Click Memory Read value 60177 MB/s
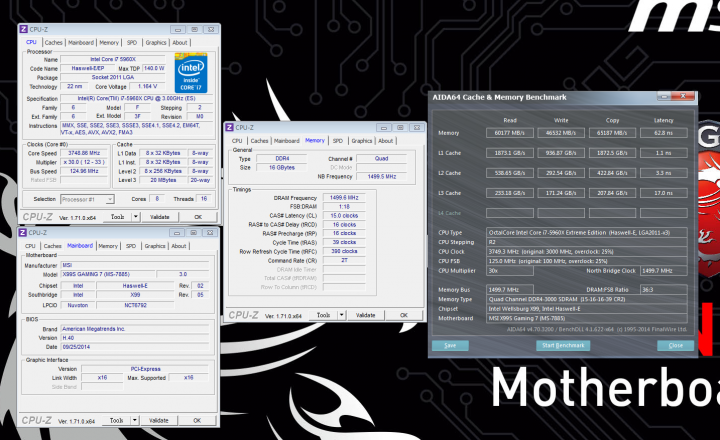The width and height of the screenshot is (720, 440). (510, 133)
